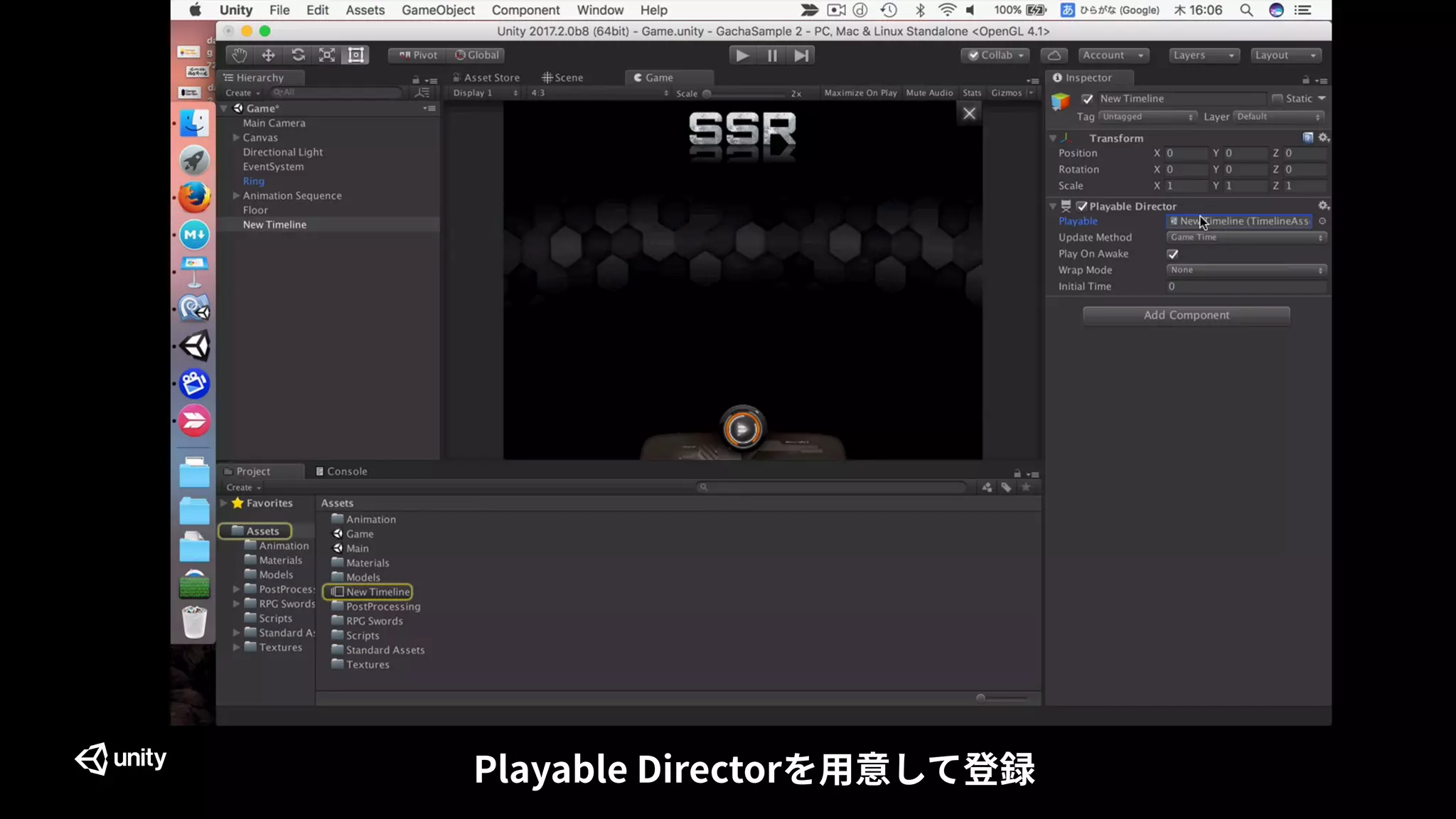Open Game scene options menu icon
This screenshot has height=819, width=1456.
(x=429, y=108)
